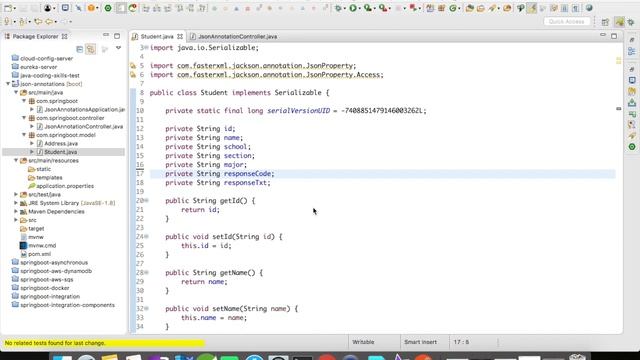Toggle Mark Occurrences toolbar button
The height and width of the screenshot is (360, 640).
(531, 8)
